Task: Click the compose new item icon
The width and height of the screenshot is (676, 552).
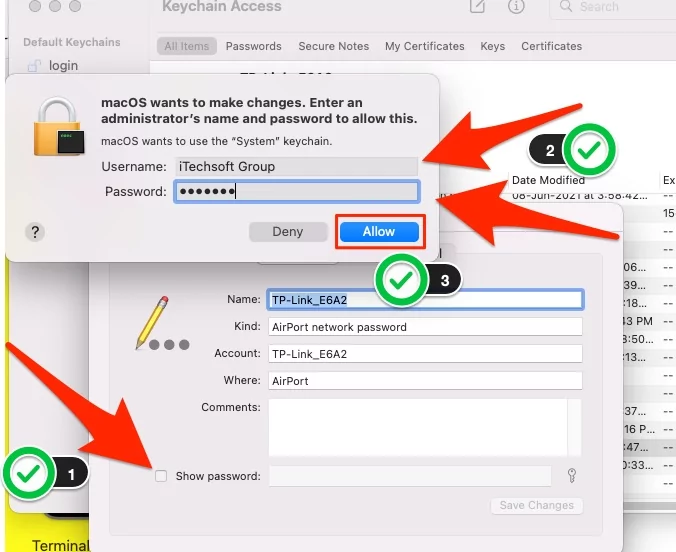Action: click(478, 6)
